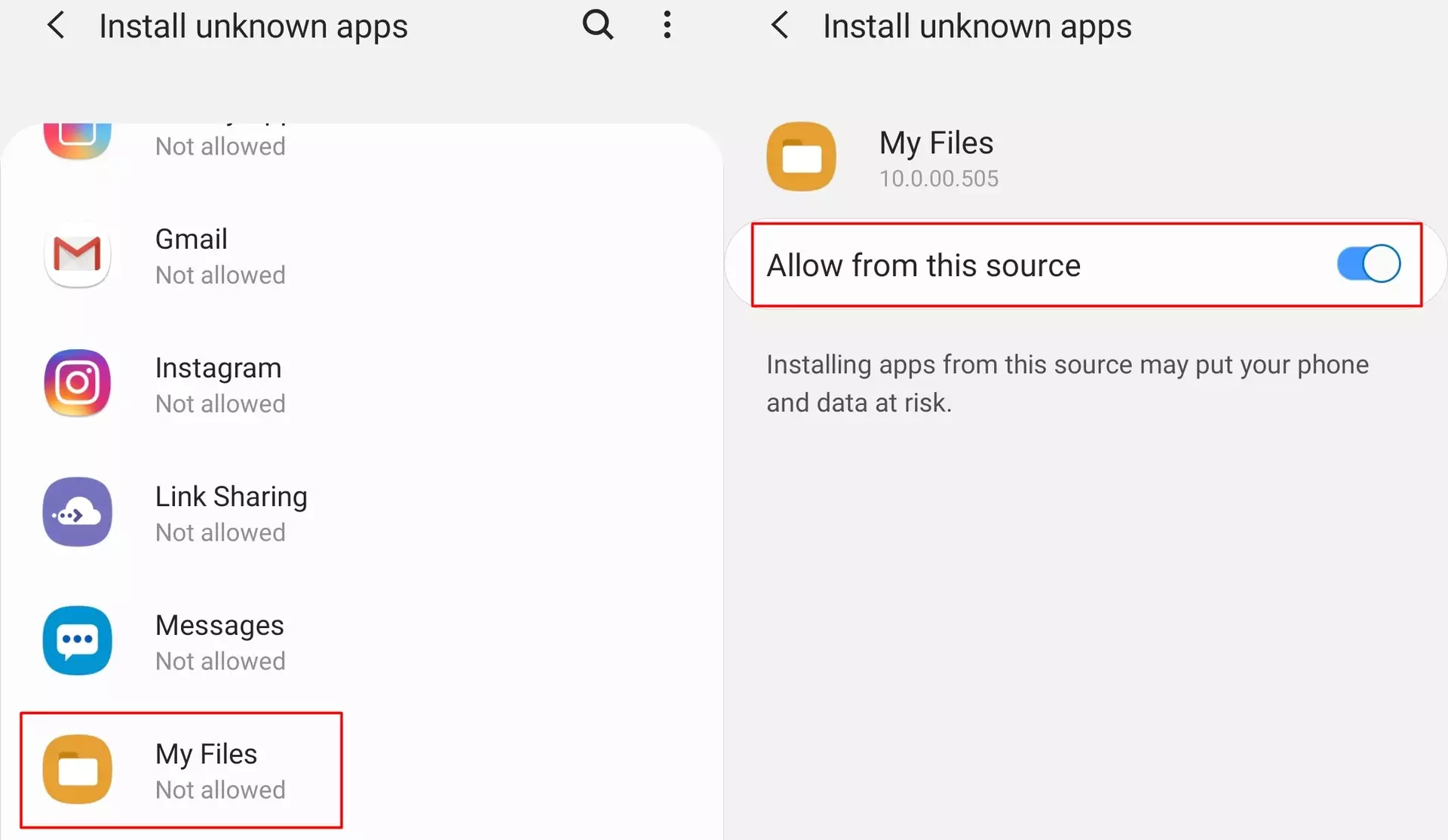Tap the large My Files header icon
Screen dimensions: 1448x840
pos(801,157)
